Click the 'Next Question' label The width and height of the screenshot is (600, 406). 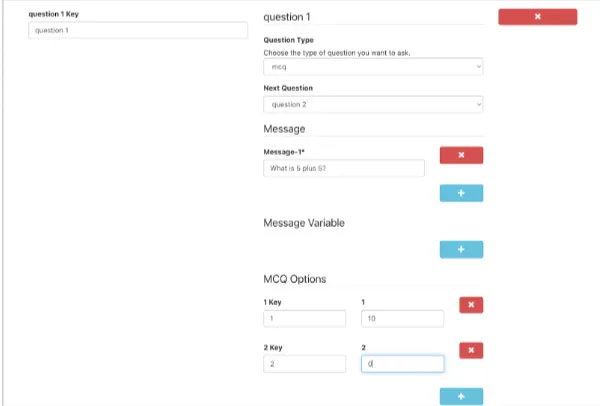click(x=288, y=88)
